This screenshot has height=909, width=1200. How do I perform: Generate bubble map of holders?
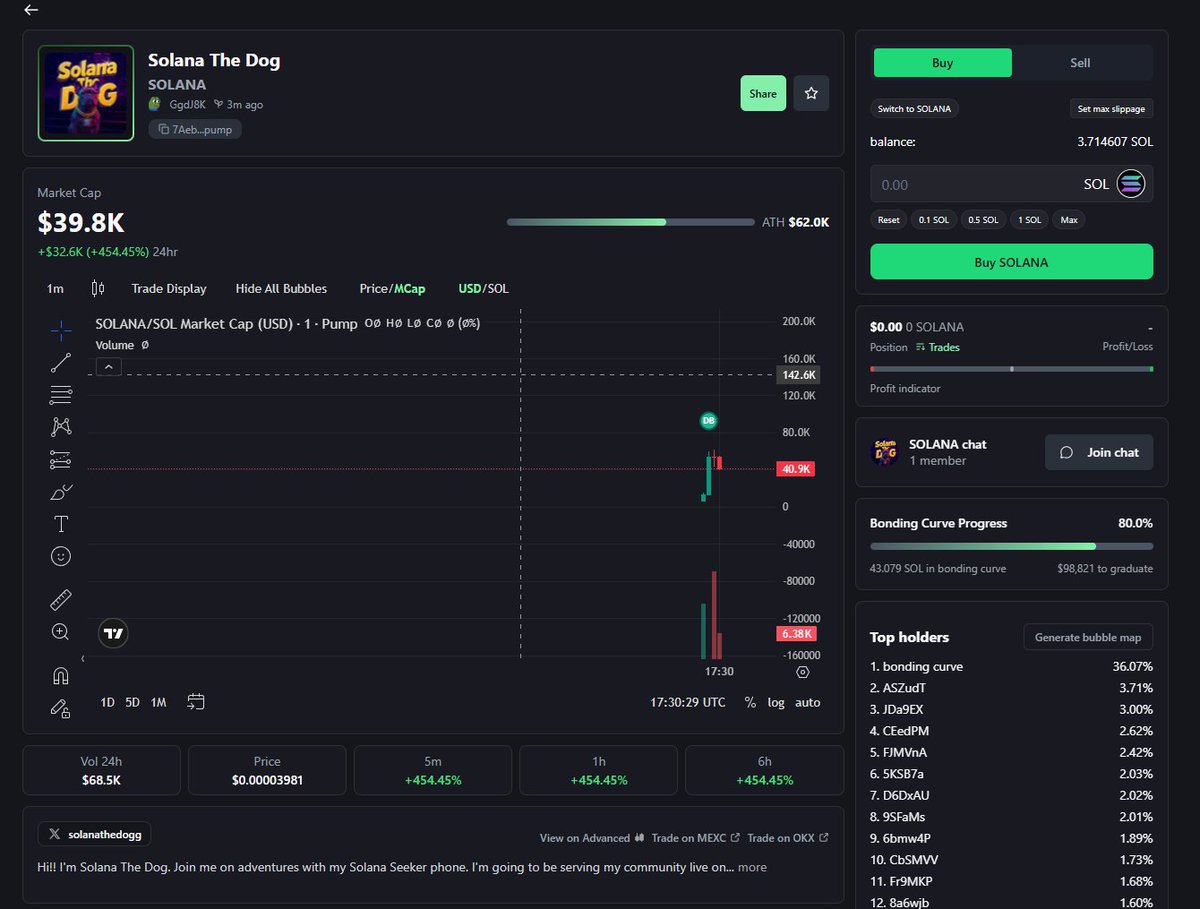pos(1088,637)
